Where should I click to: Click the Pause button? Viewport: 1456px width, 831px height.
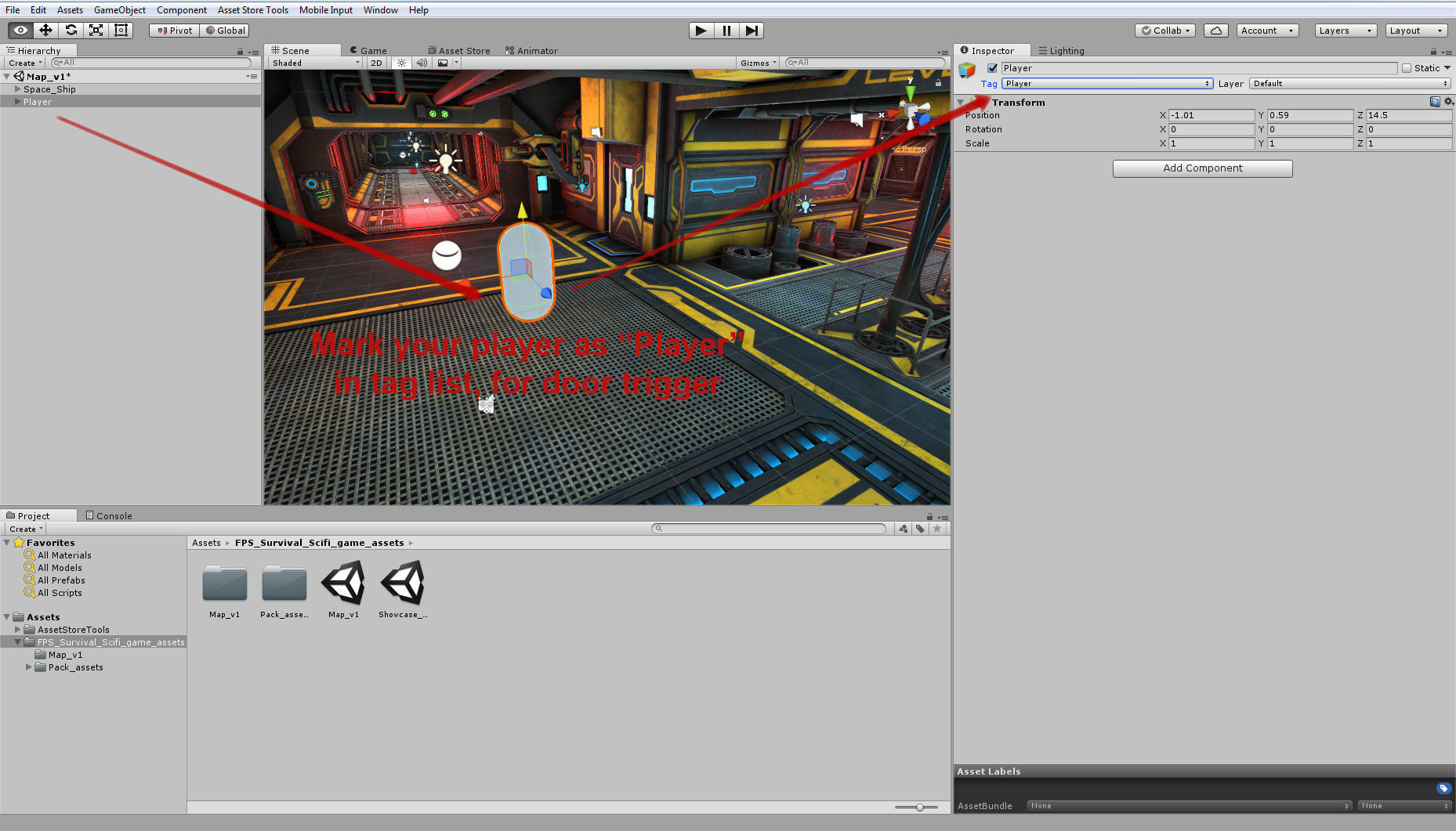pos(726,31)
